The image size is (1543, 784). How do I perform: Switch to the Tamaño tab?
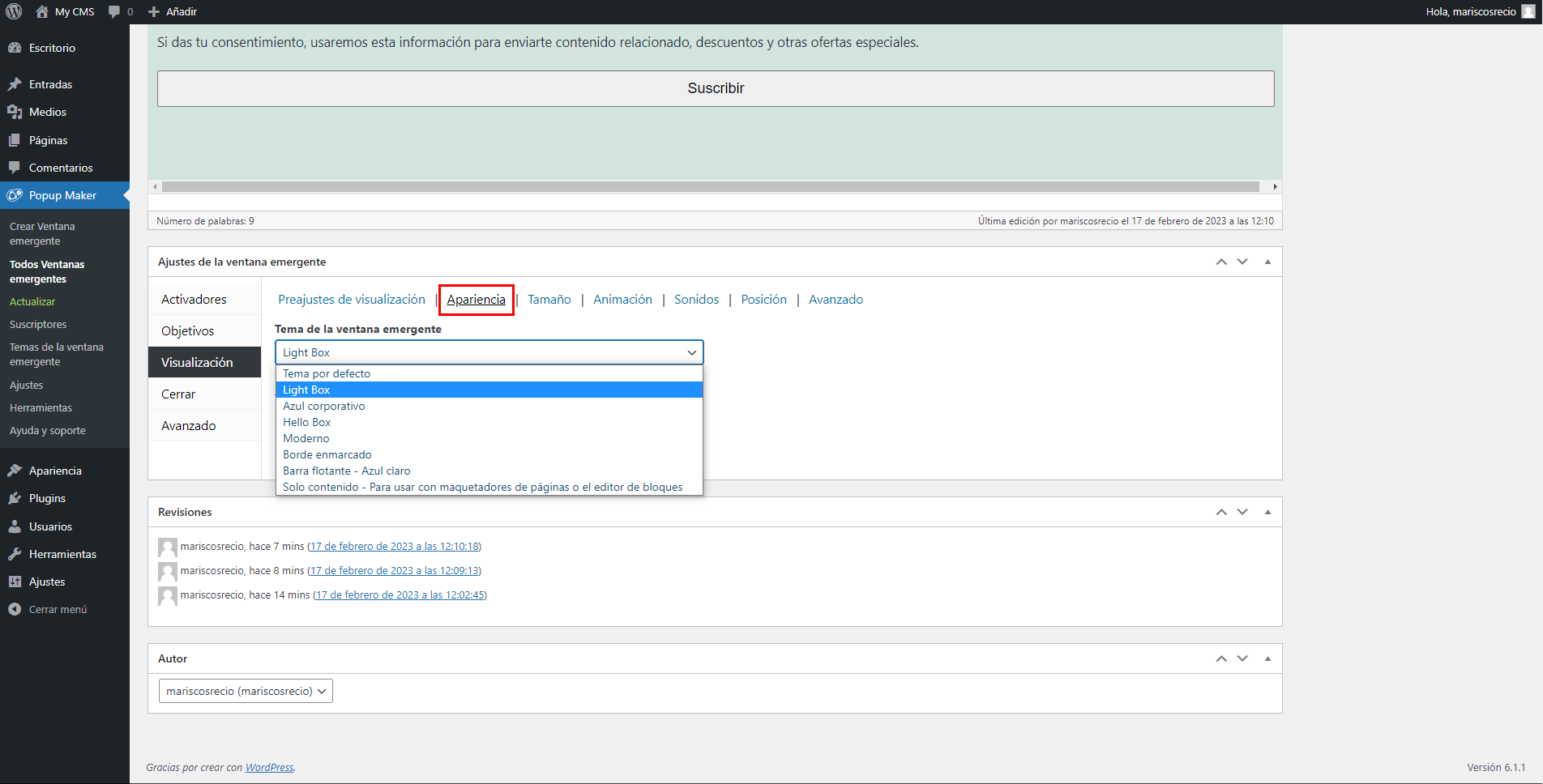(549, 300)
